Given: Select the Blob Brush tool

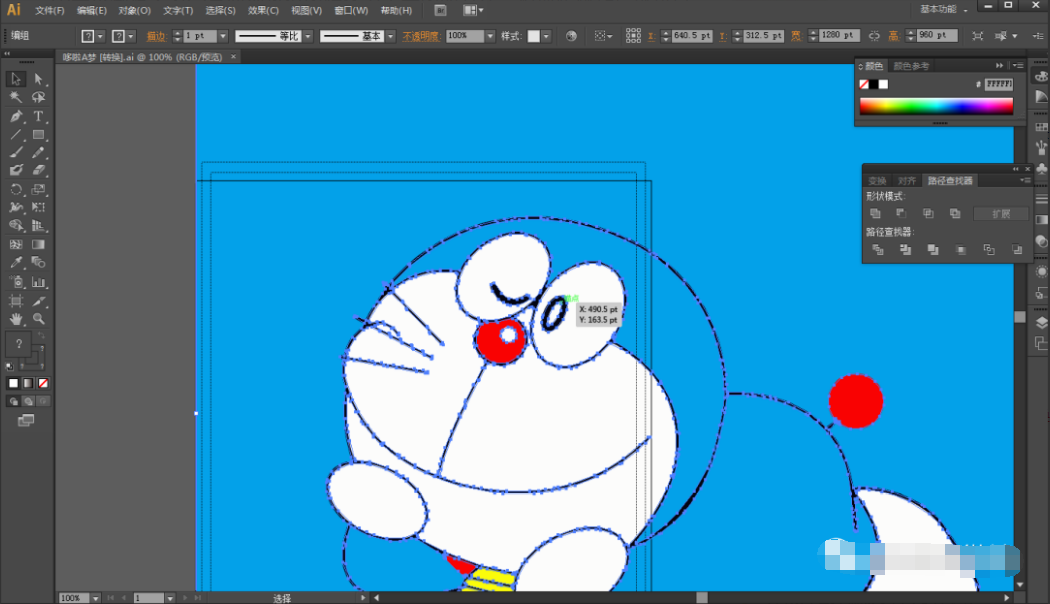Looking at the screenshot, I should [x=15, y=171].
